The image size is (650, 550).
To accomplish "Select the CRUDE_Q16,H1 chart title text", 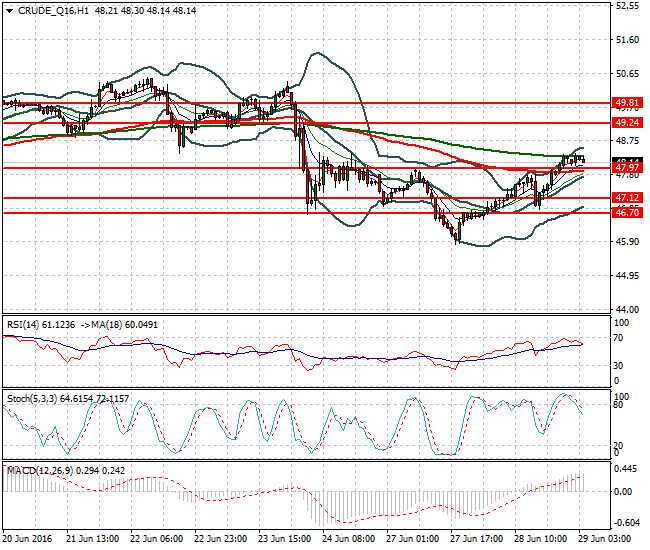I will pyautogui.click(x=53, y=11).
